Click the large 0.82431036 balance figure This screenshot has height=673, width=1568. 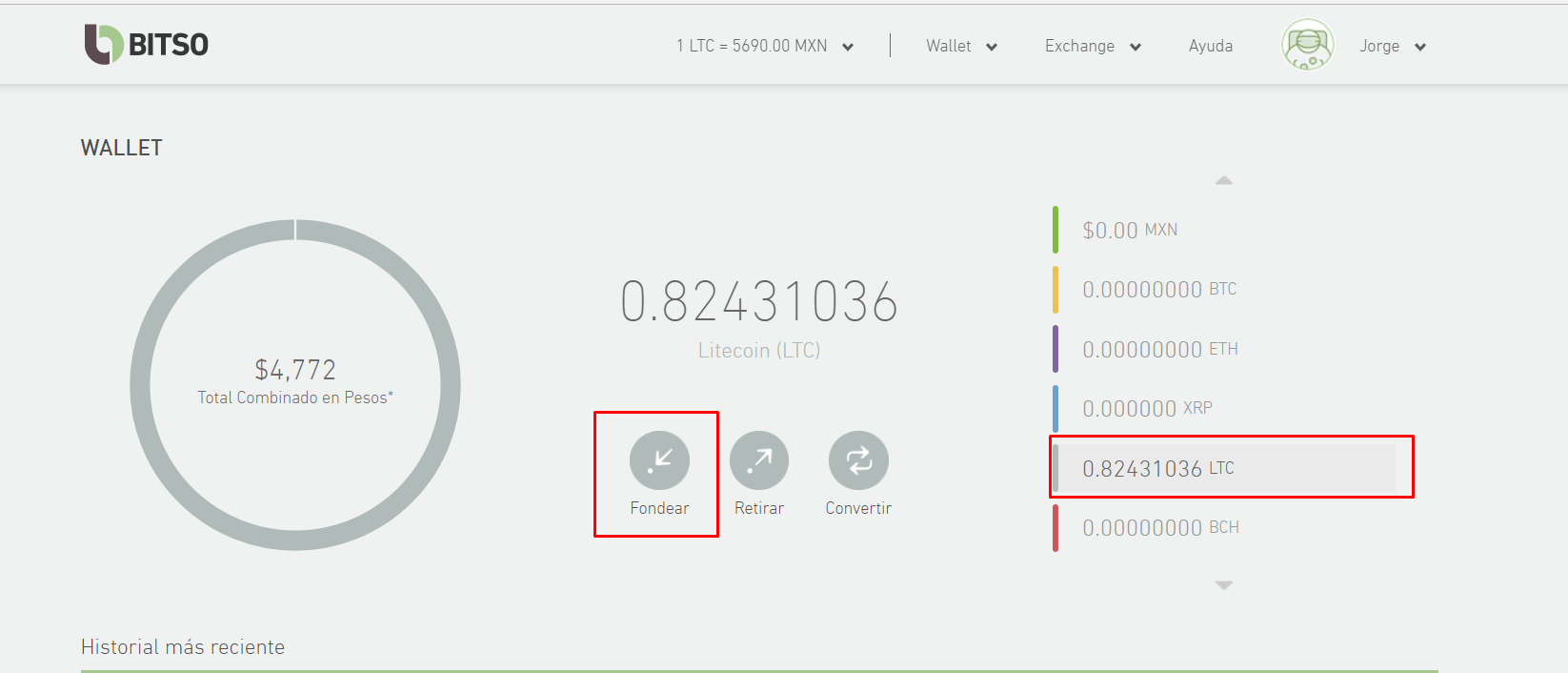point(759,301)
